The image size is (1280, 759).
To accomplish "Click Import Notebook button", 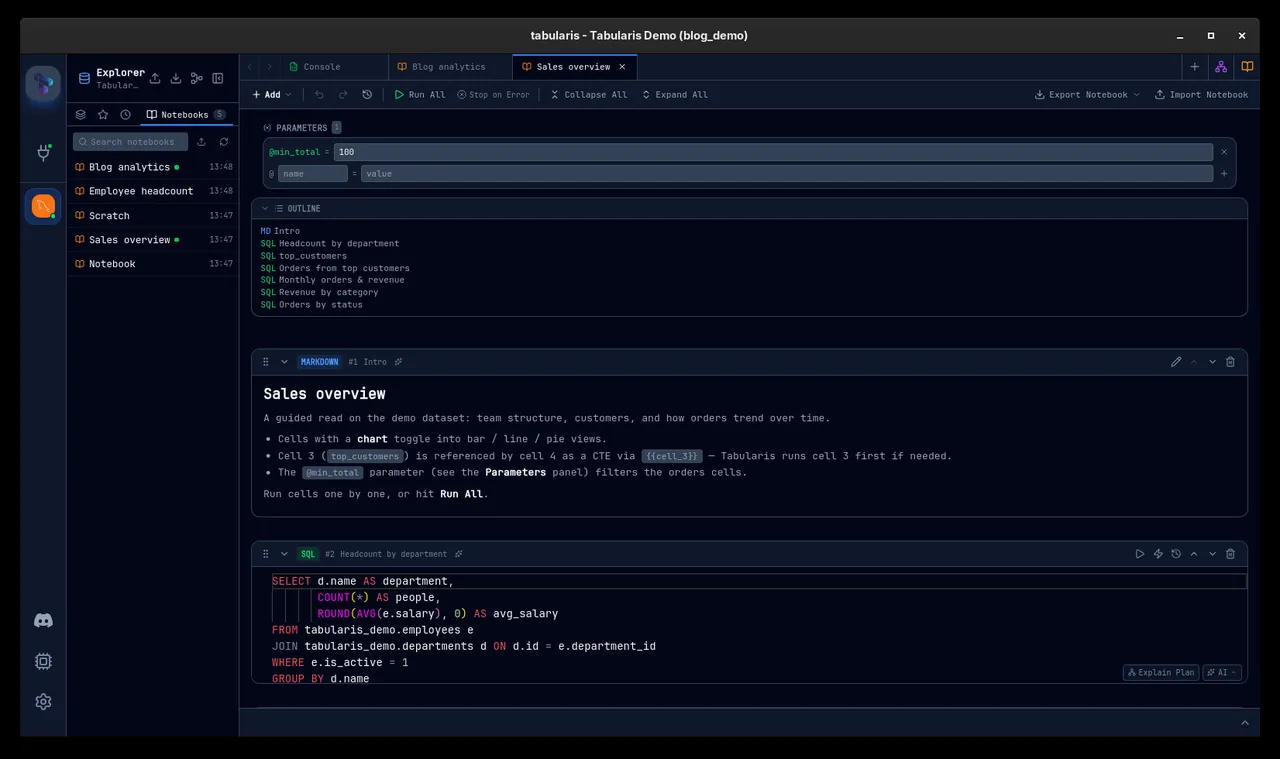I will pos(1201,95).
